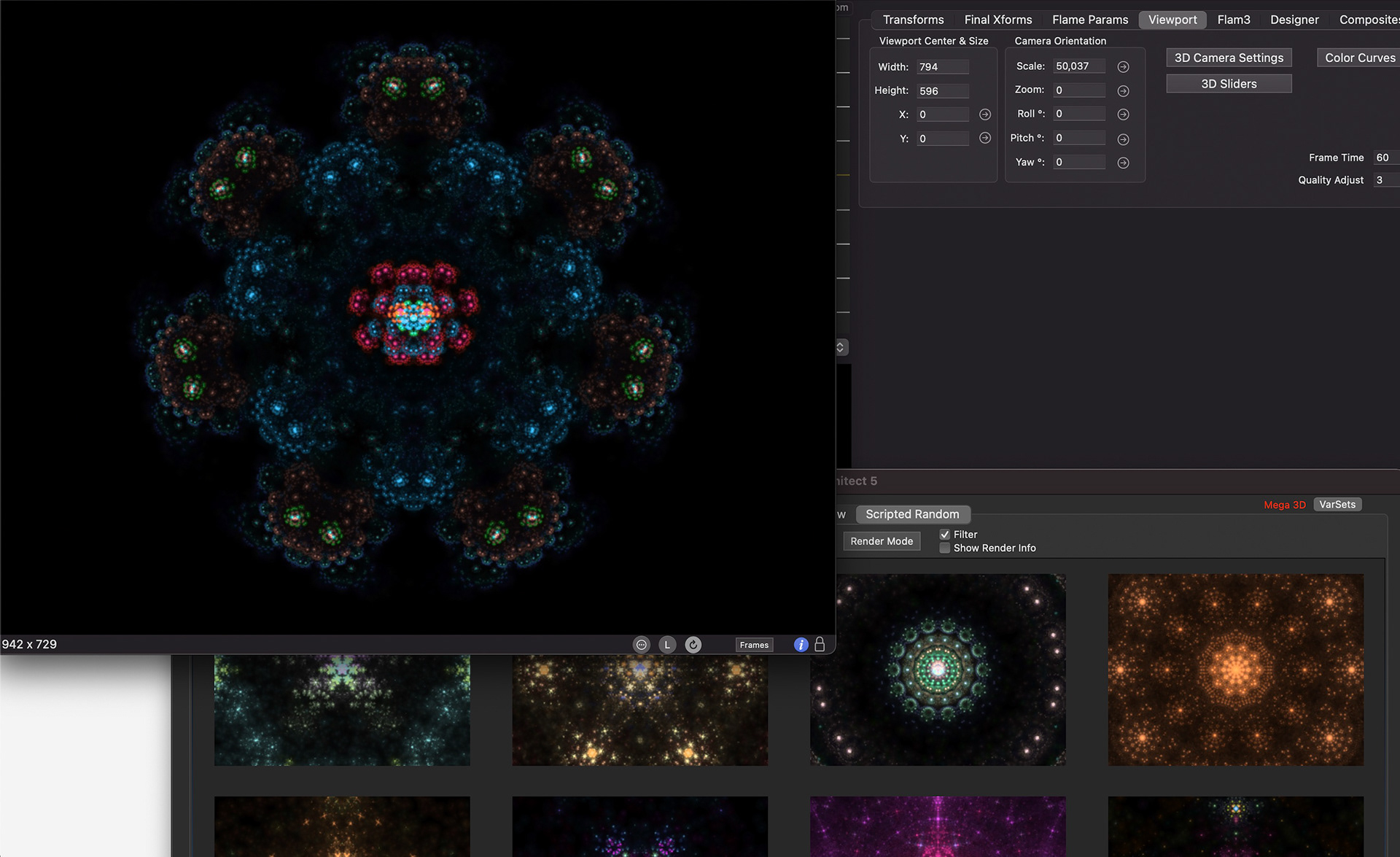The image size is (1400, 857).
Task: Click the arrow icon beside X field
Action: [985, 115]
